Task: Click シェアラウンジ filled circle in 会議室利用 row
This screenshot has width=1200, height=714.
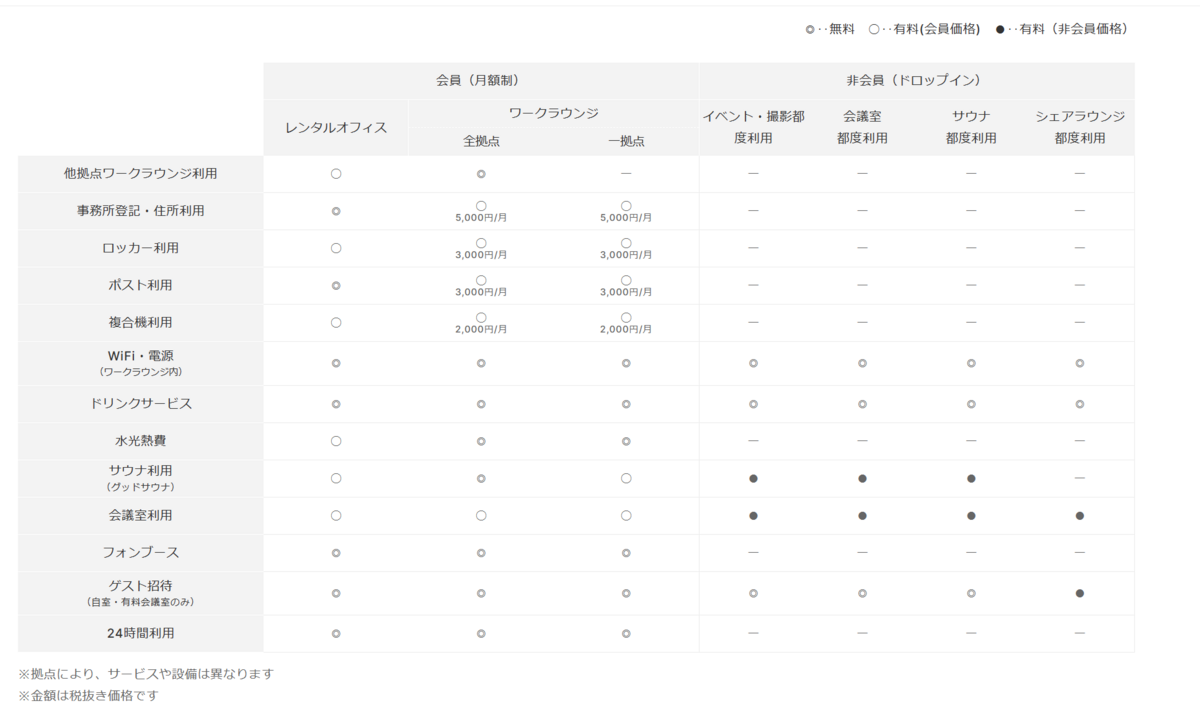Action: [1080, 516]
